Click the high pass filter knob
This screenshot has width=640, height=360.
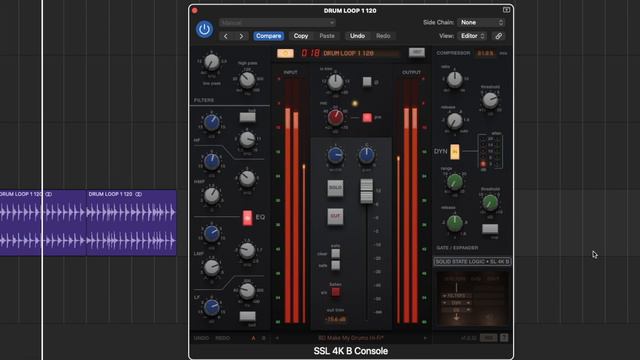(x=247, y=80)
